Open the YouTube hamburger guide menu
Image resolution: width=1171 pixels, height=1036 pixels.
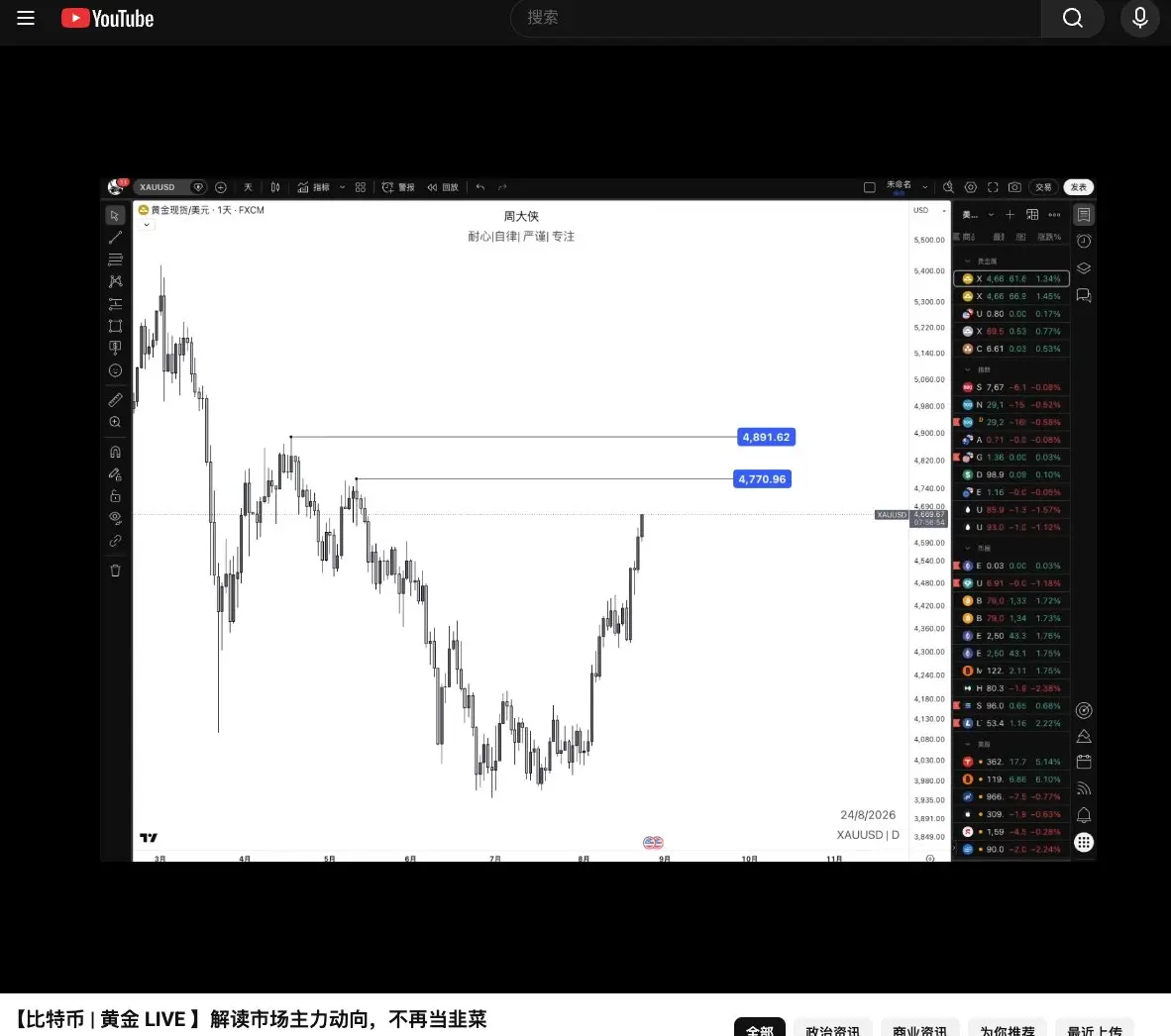[26, 18]
